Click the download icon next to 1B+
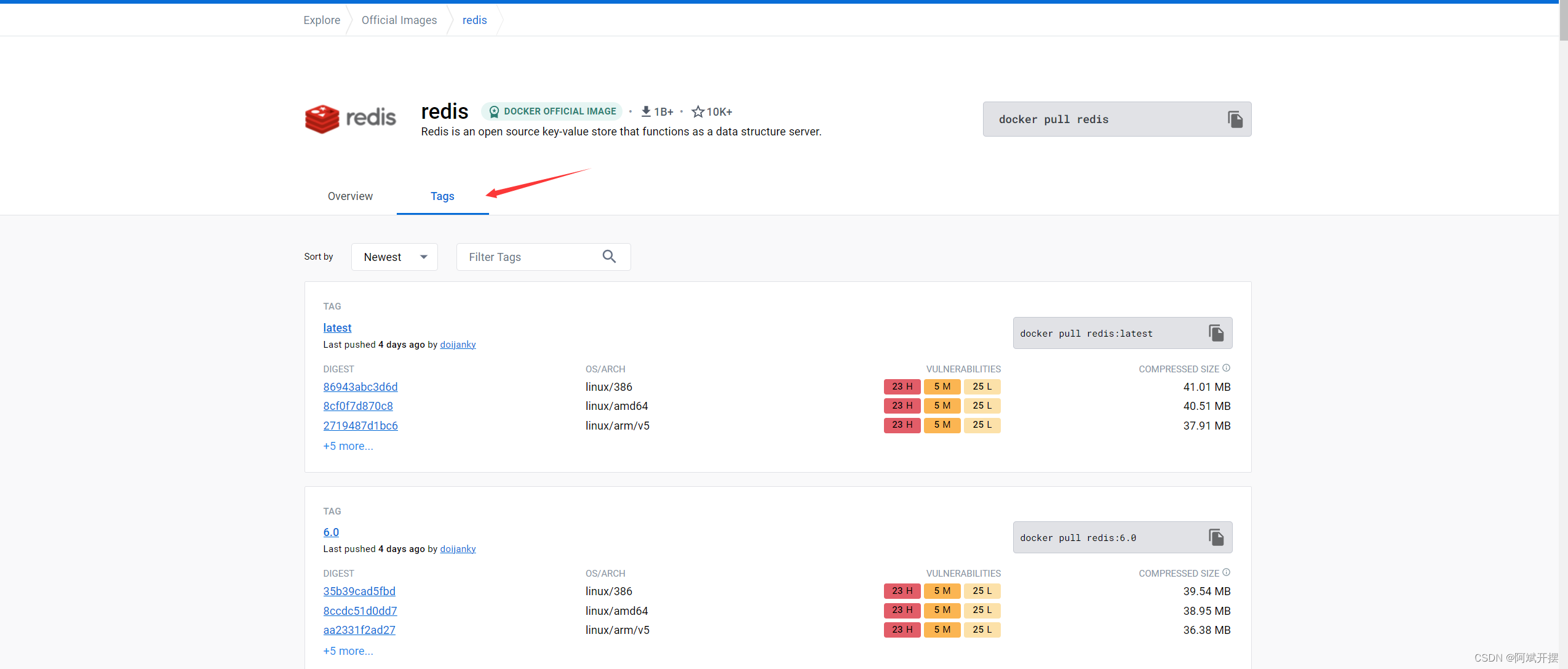Viewport: 1568px width, 669px height. pos(646,111)
